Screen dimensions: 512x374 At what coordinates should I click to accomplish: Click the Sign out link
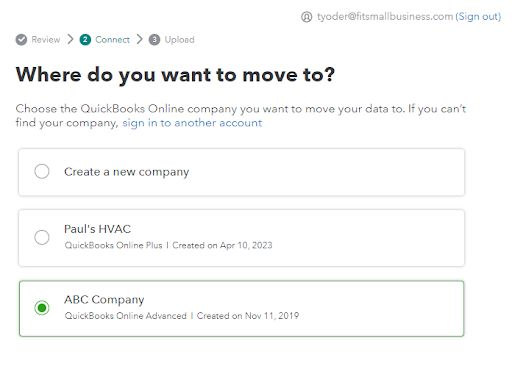[x=478, y=16]
